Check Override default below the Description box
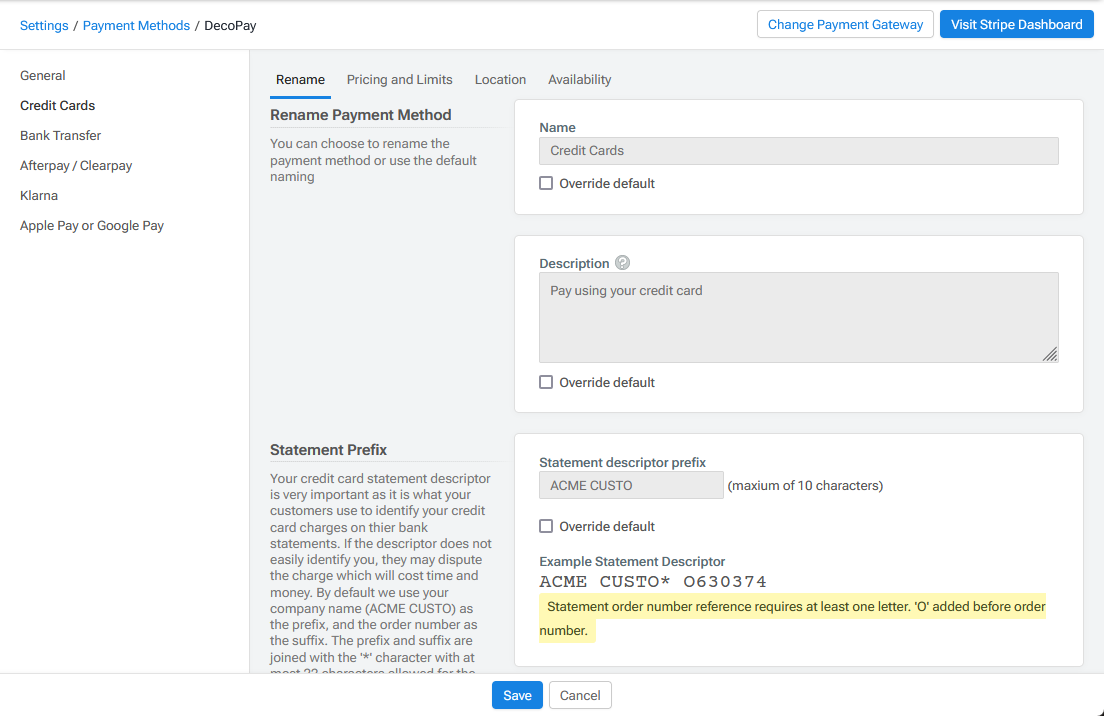The height and width of the screenshot is (716, 1104). tap(546, 382)
